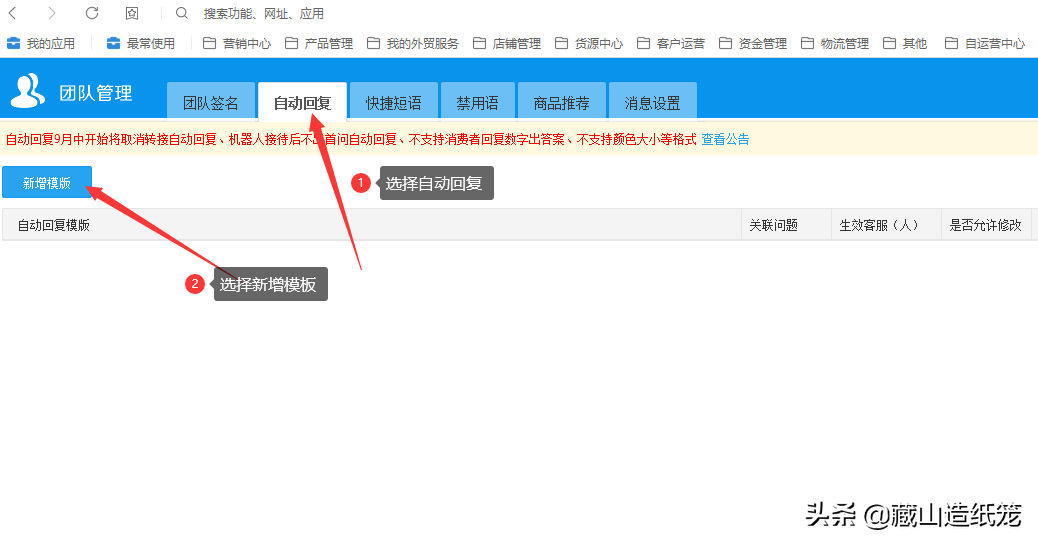
Task: Click the folder icon beside 资金管理
Action: point(726,44)
